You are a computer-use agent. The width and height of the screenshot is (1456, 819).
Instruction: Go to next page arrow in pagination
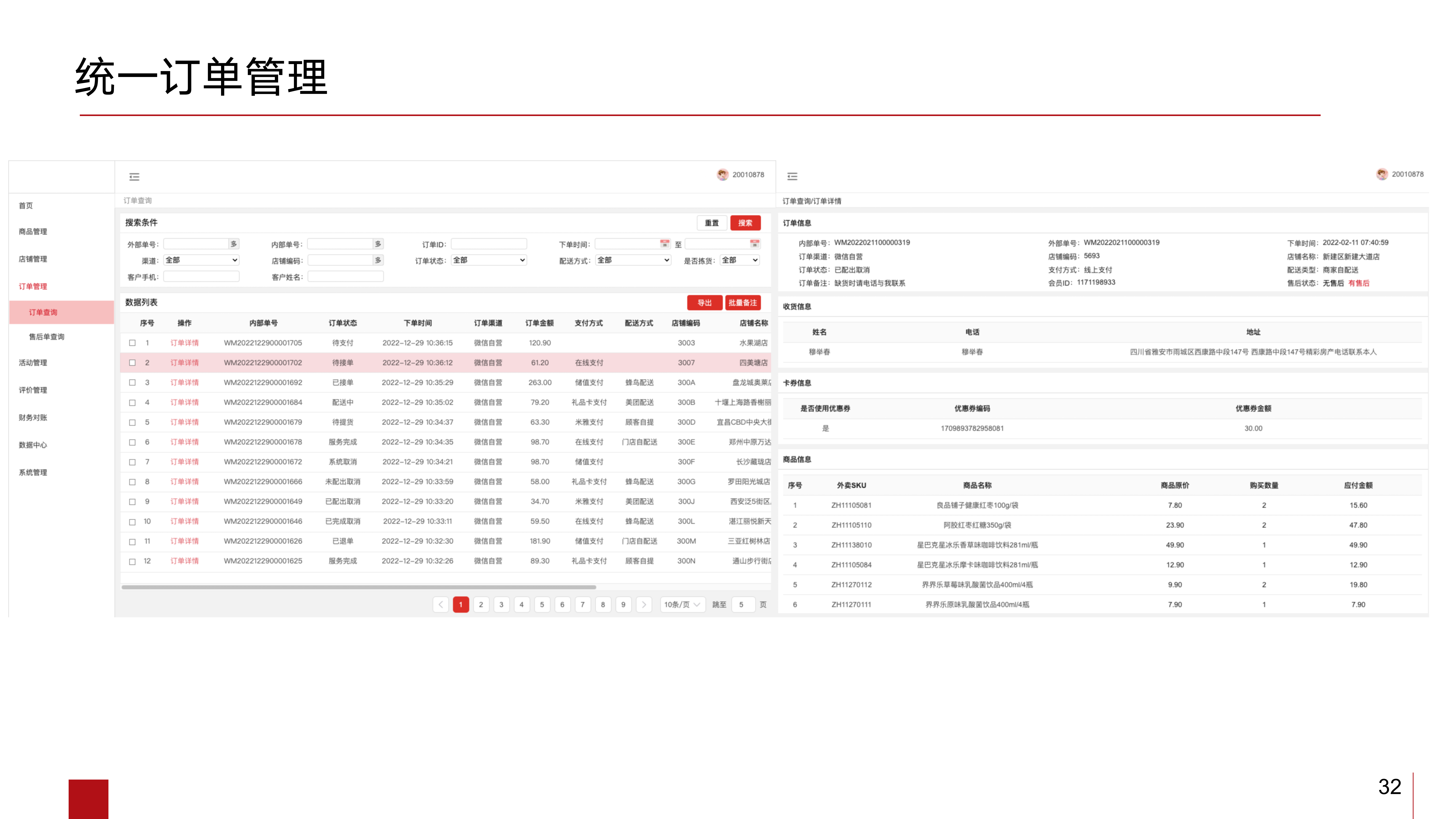pyautogui.click(x=644, y=605)
